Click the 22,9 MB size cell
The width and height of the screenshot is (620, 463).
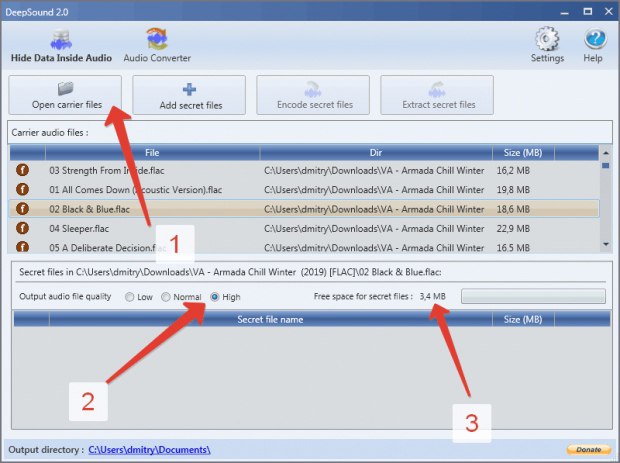(513, 229)
